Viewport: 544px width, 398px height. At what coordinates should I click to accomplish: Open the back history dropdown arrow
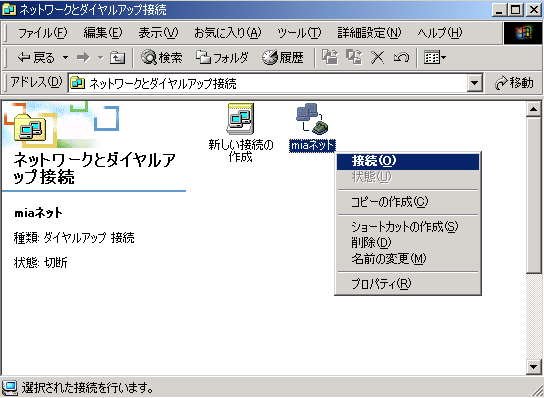click(65, 57)
